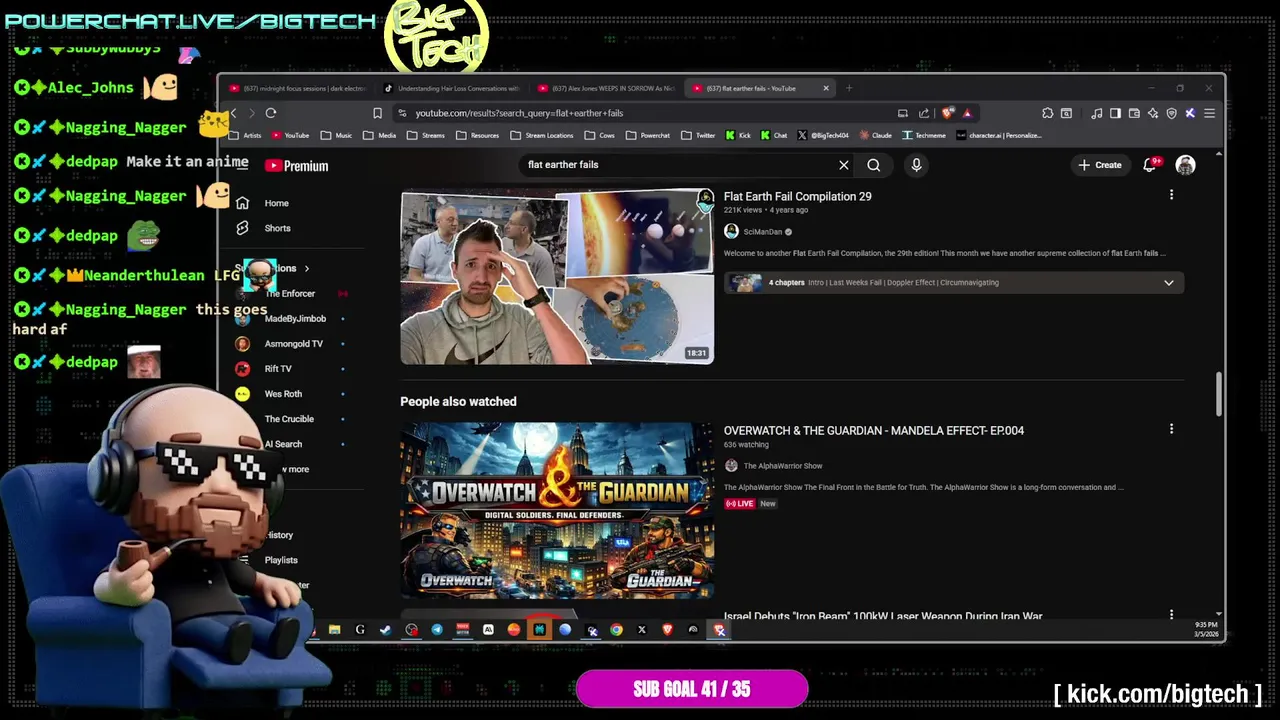Open Brave Shields lion icon

[x=948, y=113]
